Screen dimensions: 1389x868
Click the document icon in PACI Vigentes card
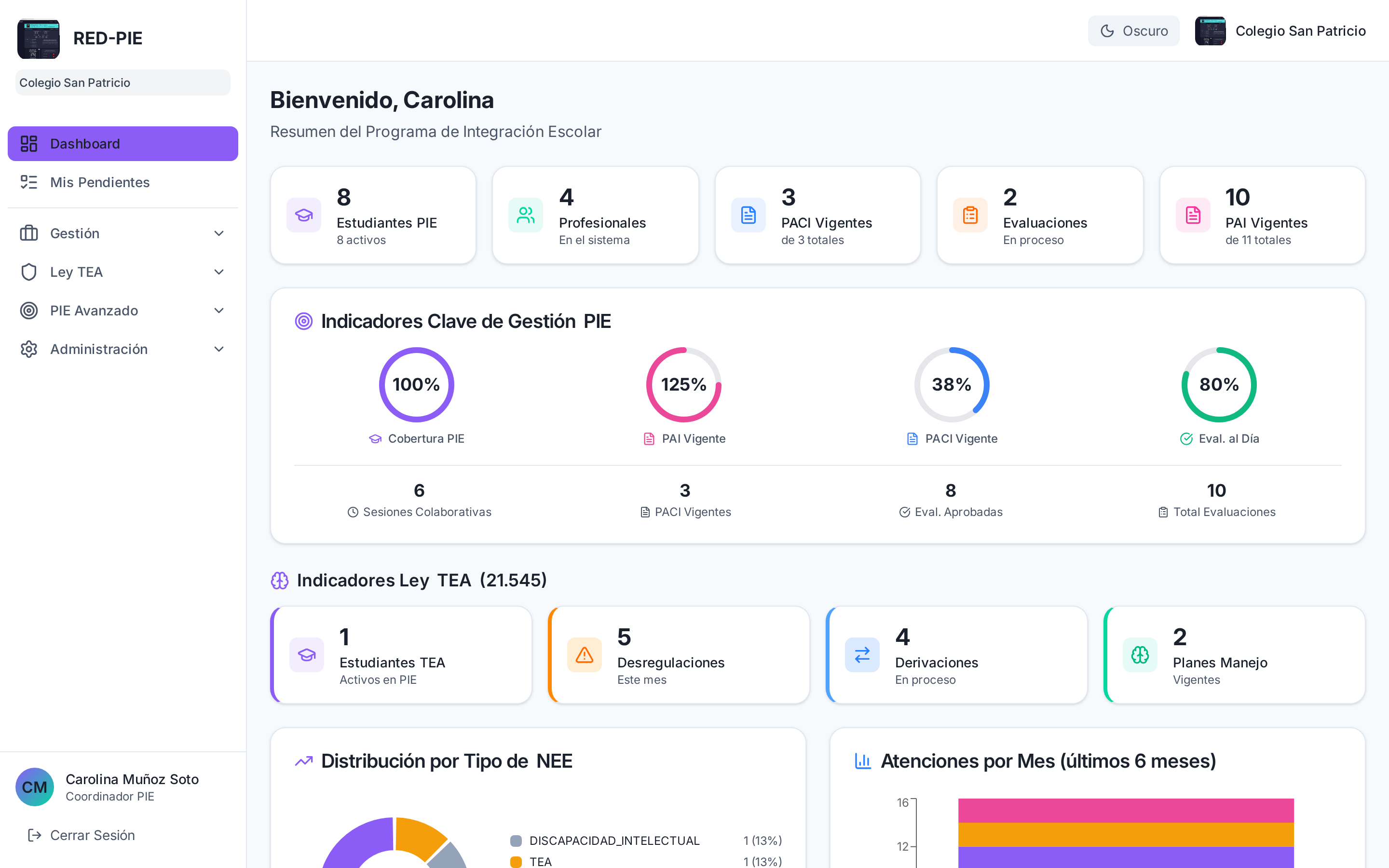coord(749,215)
